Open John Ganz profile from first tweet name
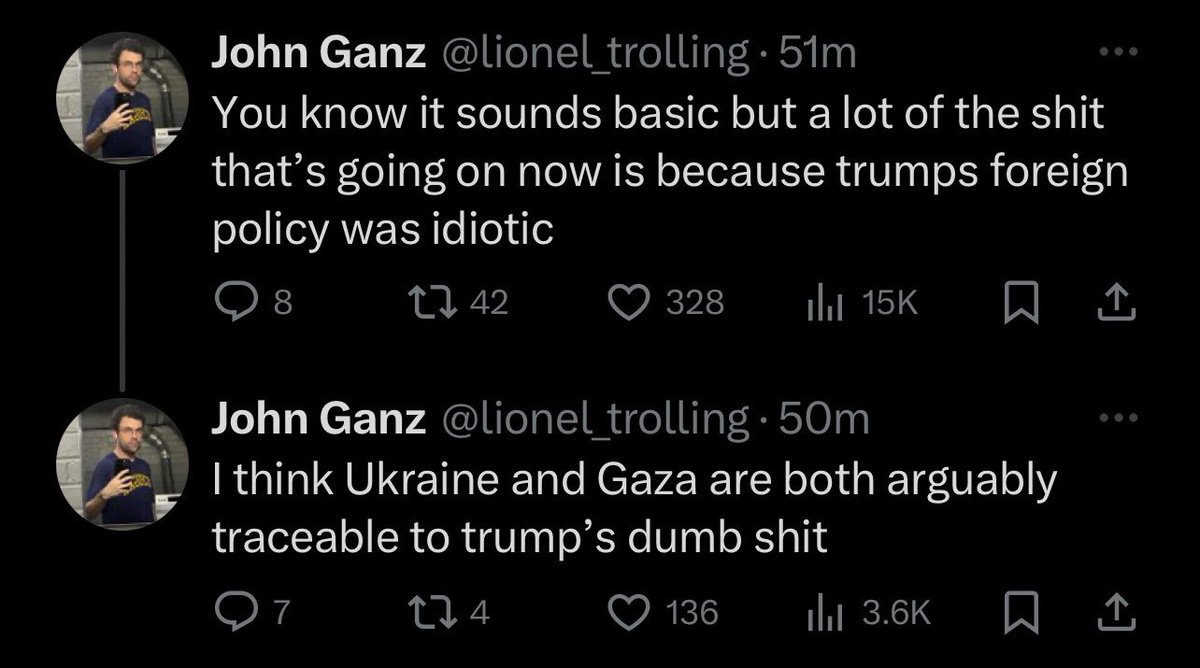The width and height of the screenshot is (1200, 668). click(x=316, y=55)
